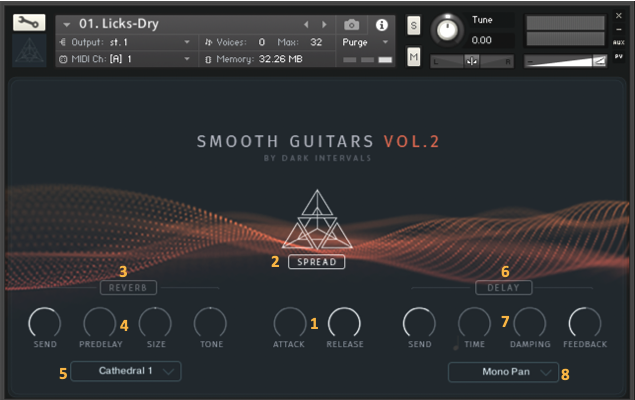Toggle the PV button in header
Viewport: 635px width, 400px height.
tap(618, 56)
